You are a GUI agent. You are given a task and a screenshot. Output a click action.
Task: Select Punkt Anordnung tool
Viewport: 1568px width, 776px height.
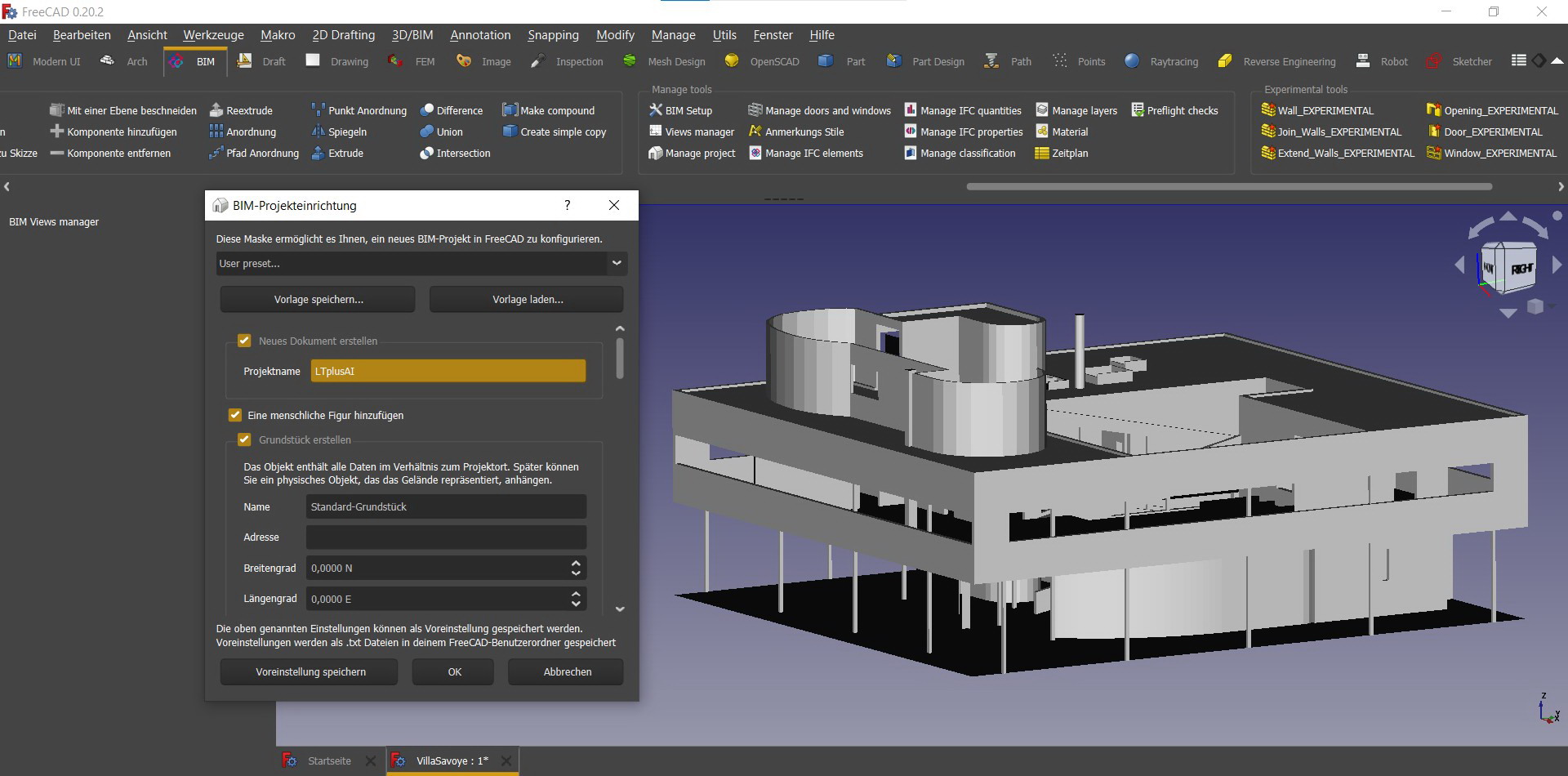359,110
